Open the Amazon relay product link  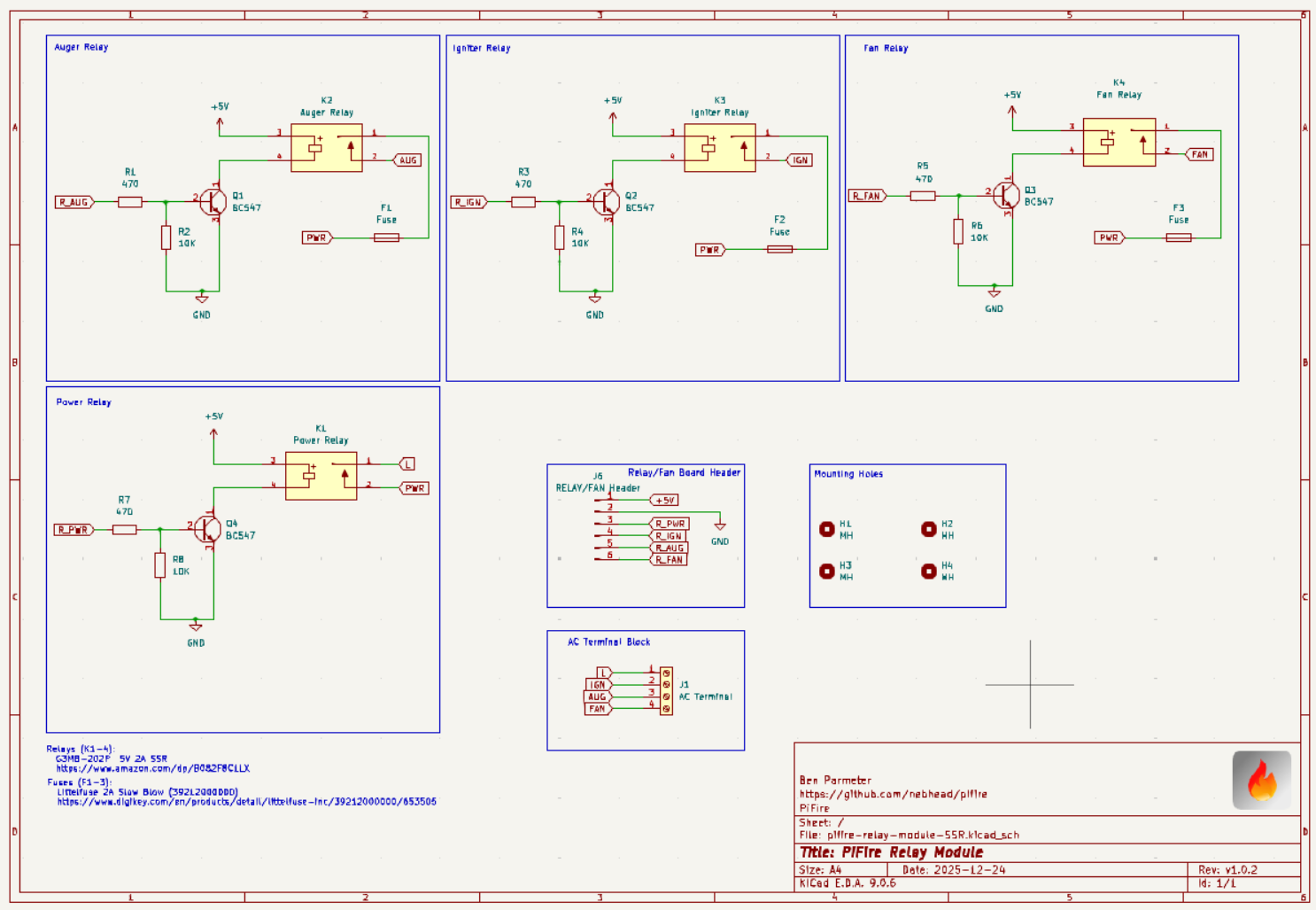tap(153, 768)
